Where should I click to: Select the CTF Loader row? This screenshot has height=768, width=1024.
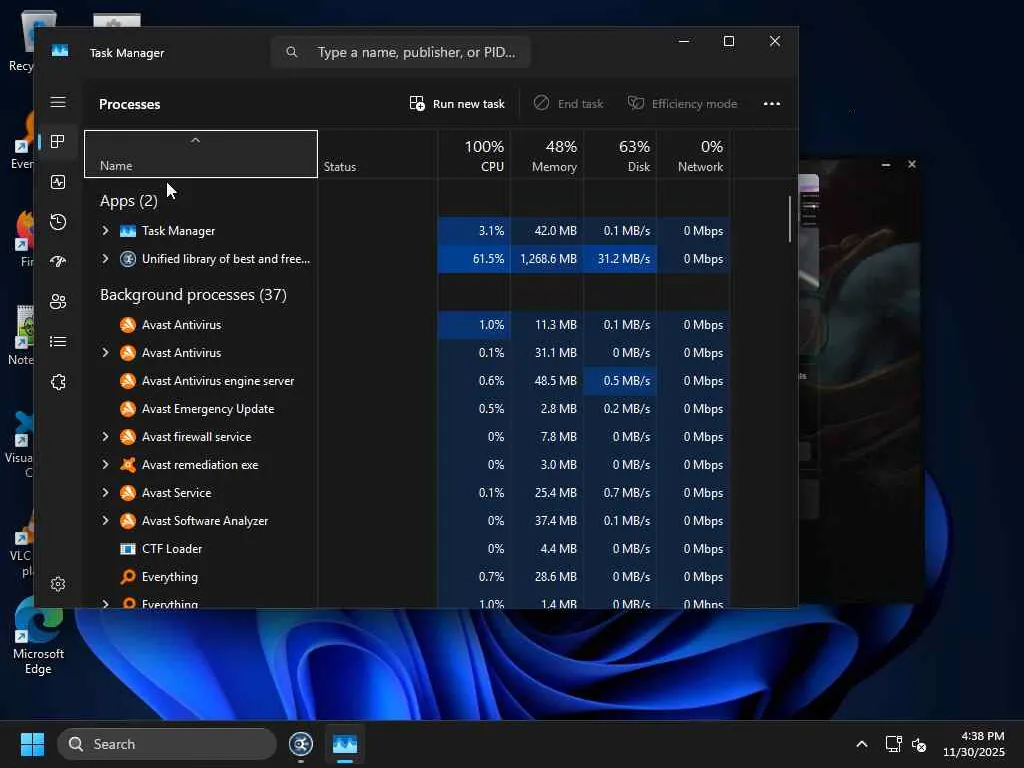408,549
